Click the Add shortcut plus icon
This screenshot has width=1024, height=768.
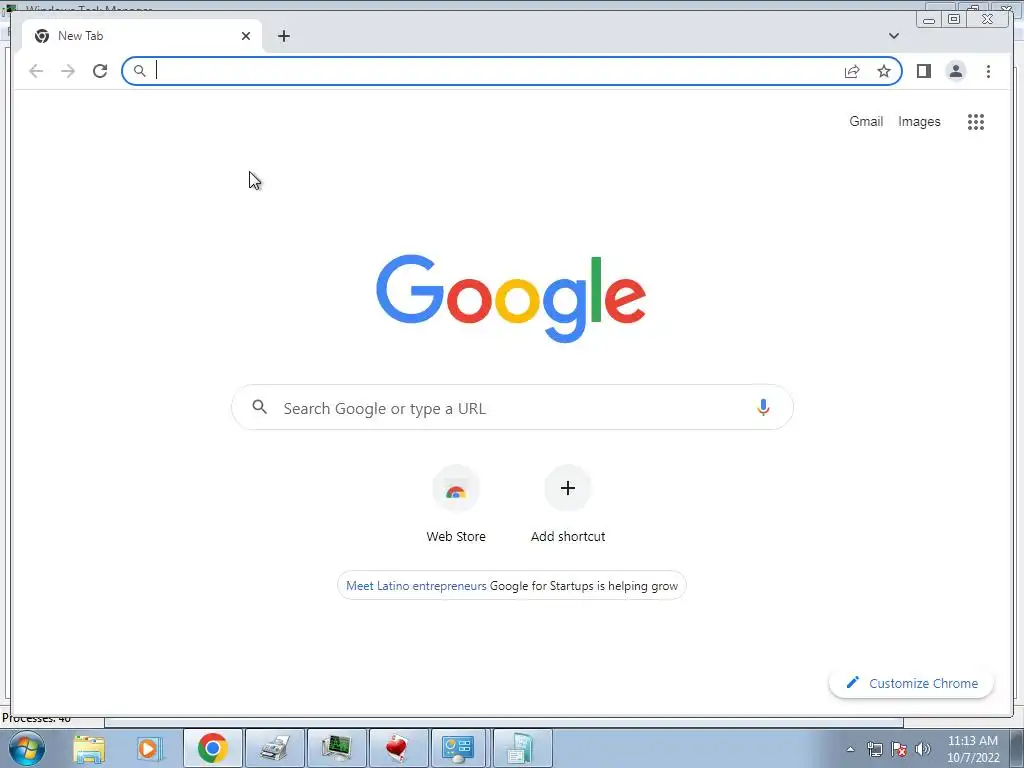coord(568,488)
